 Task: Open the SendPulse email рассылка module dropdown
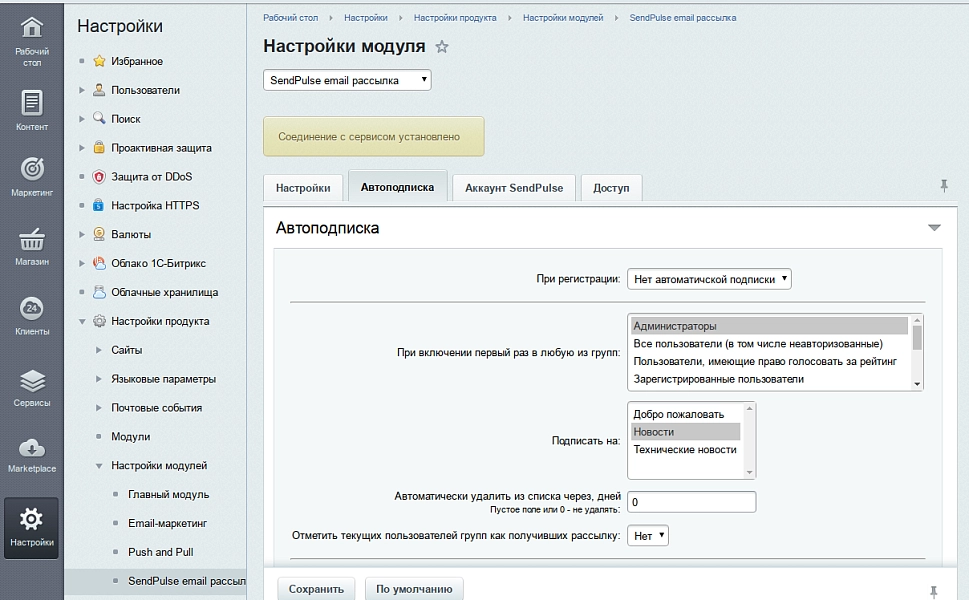[x=347, y=80]
